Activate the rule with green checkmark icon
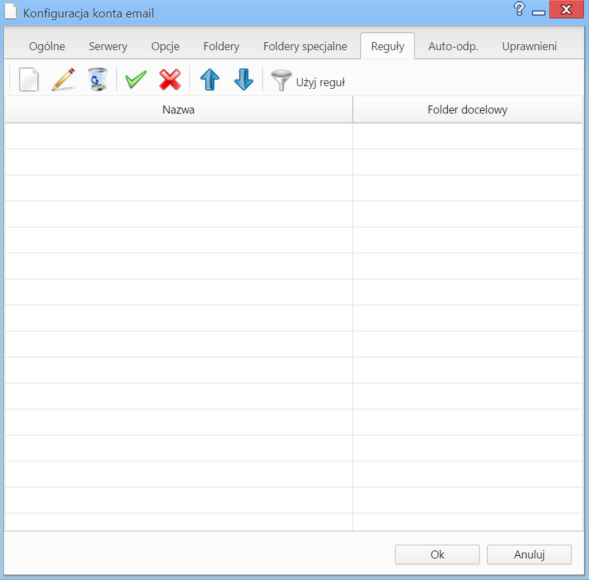The height and width of the screenshot is (580, 589). [136, 79]
